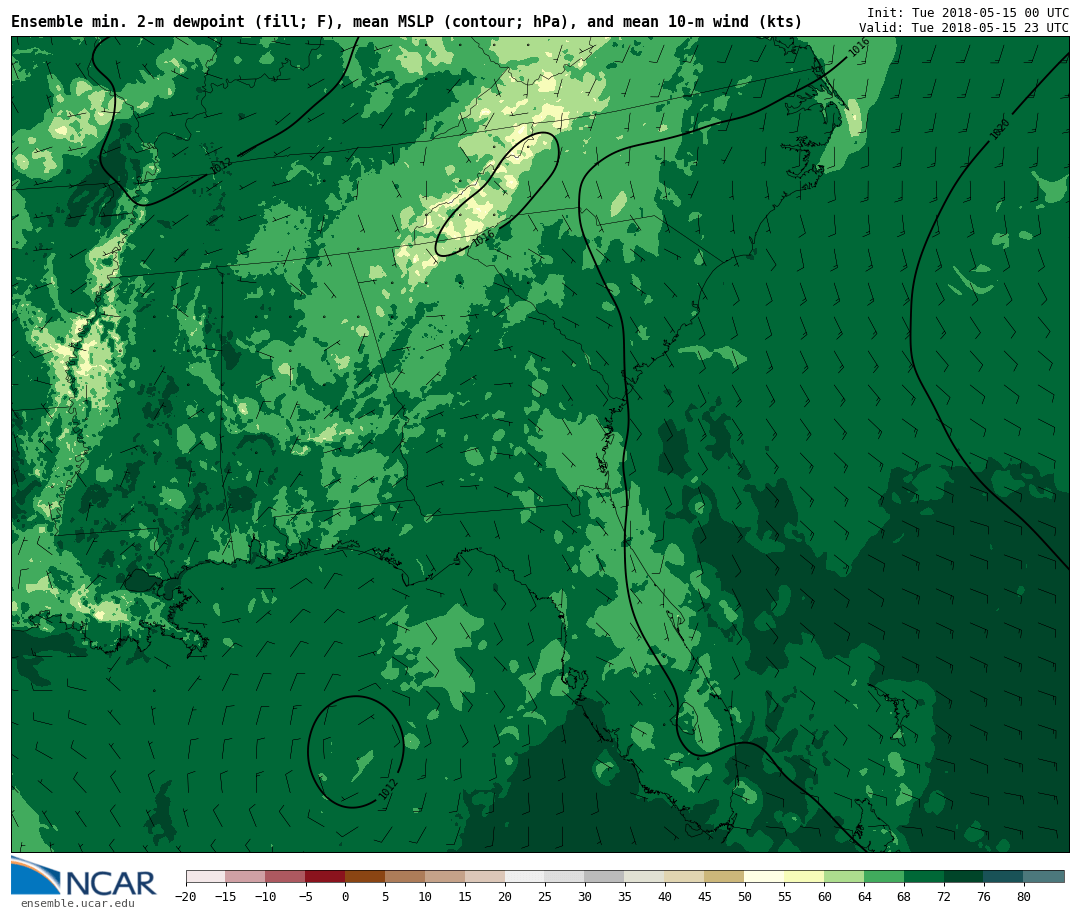
Task: Pick the dark teal swatch between 76 and 80
Action: (1004, 876)
